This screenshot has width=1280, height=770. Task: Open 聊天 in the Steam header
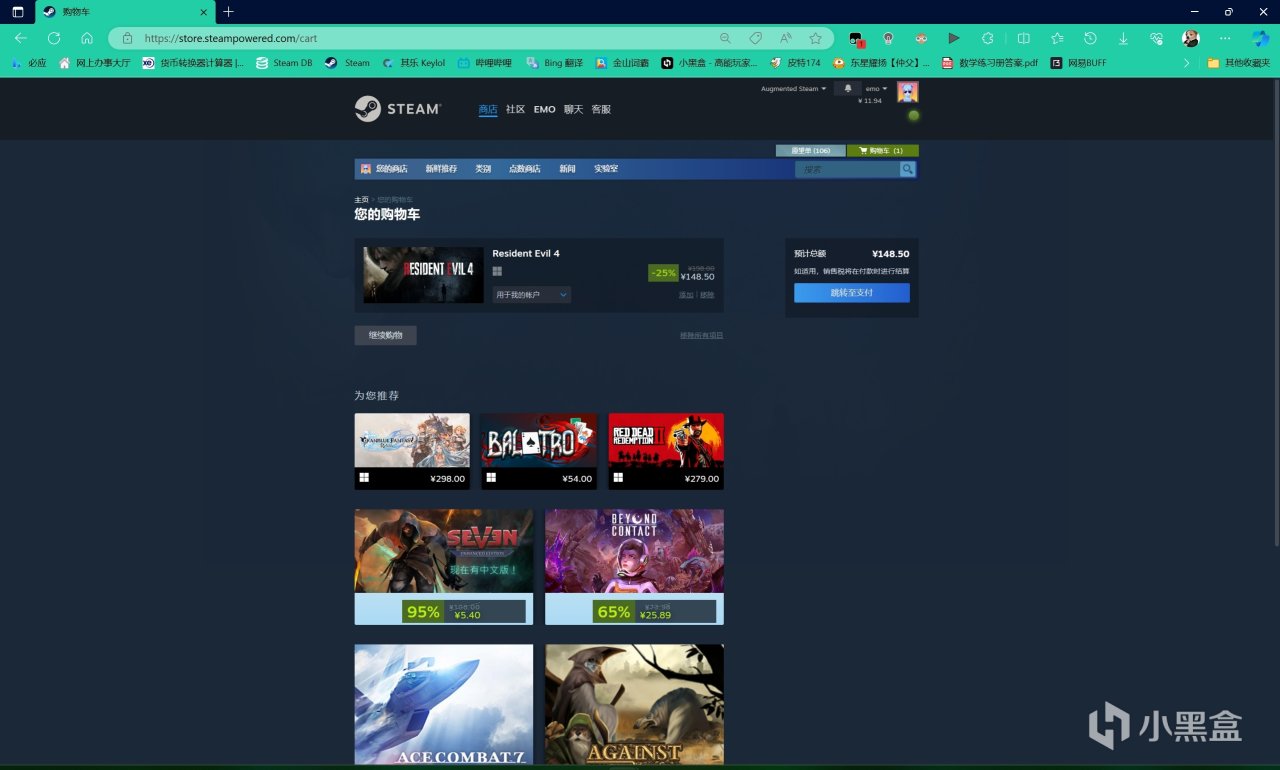pos(573,109)
